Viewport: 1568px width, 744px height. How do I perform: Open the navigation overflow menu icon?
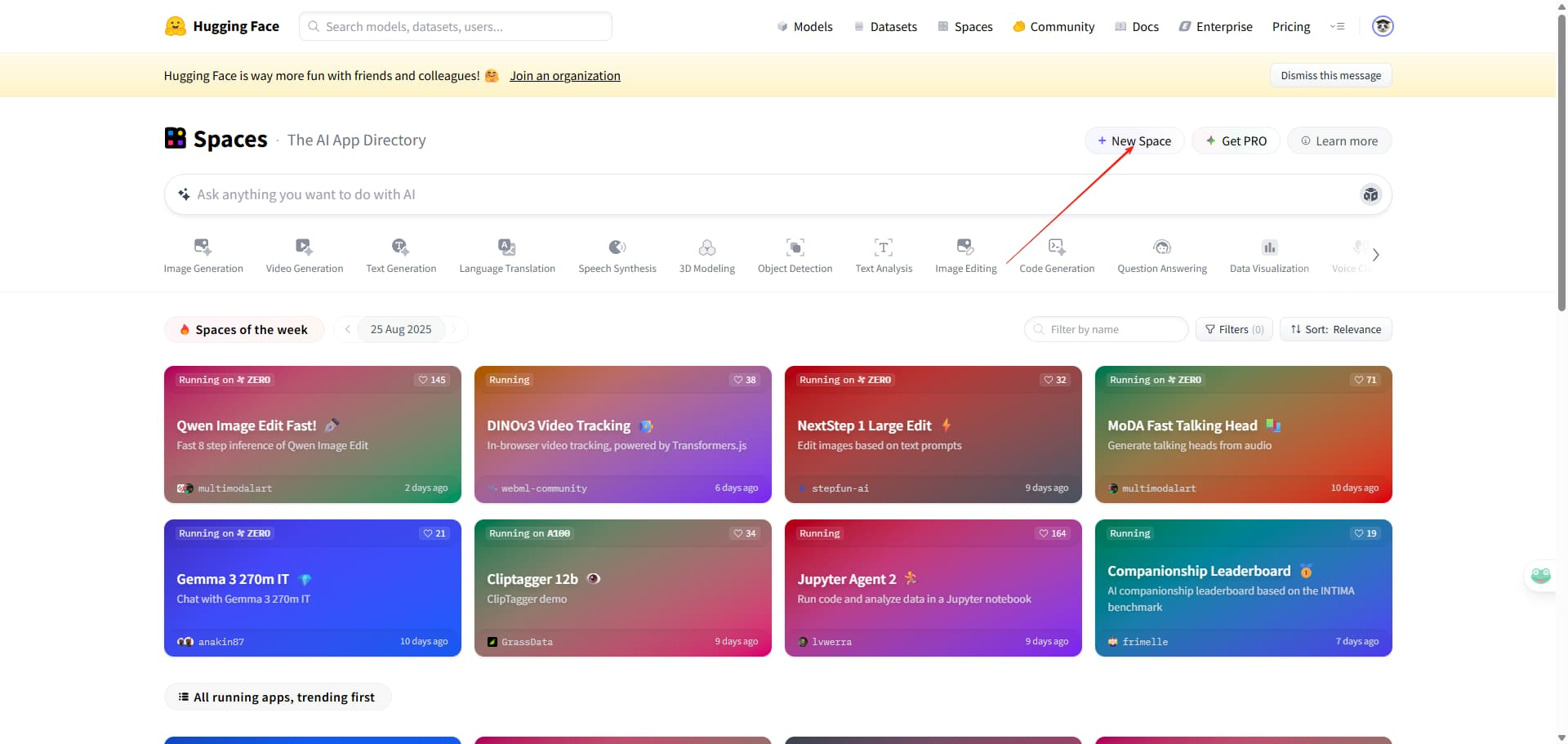point(1337,26)
